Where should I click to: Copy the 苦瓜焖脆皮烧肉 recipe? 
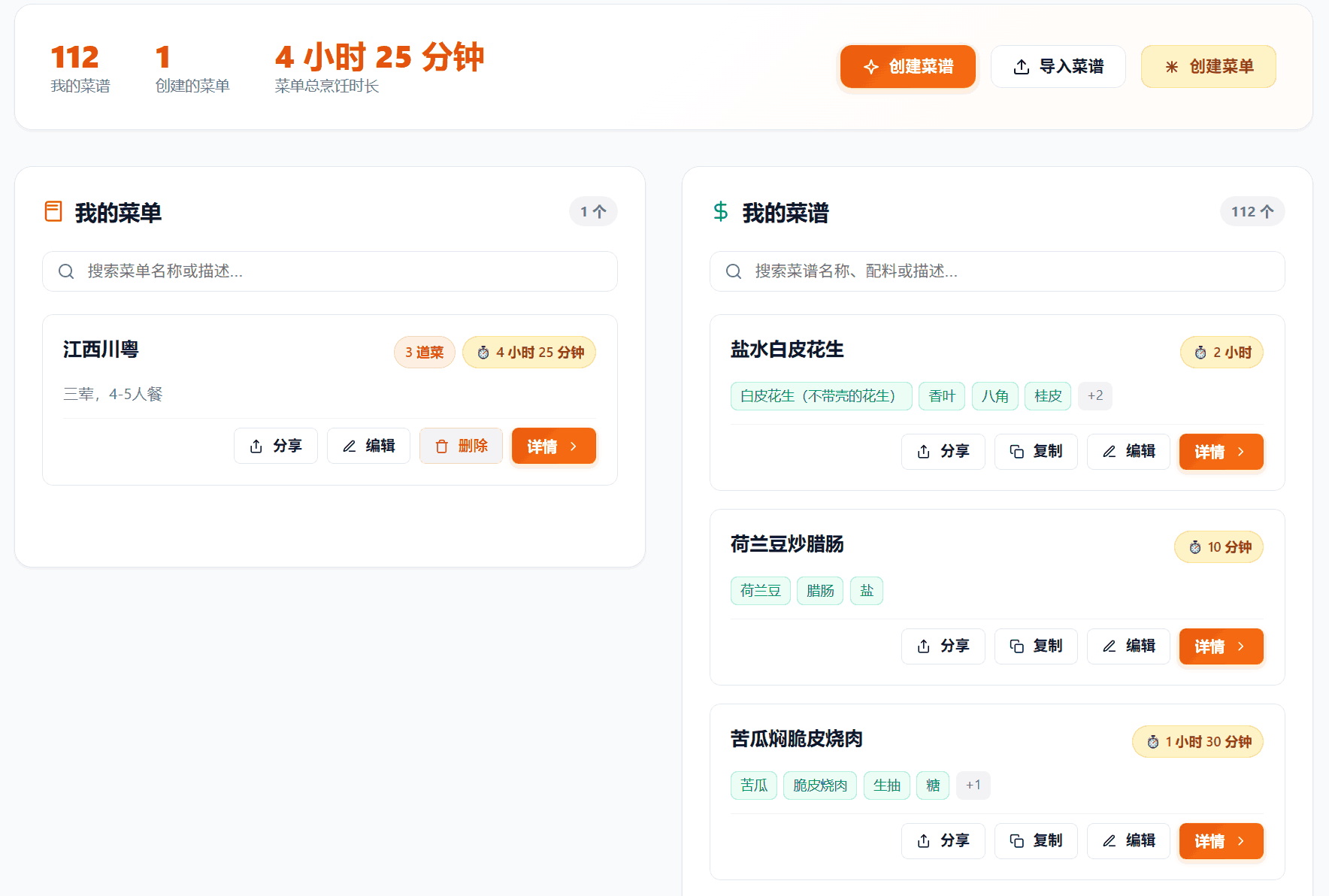pos(1036,841)
